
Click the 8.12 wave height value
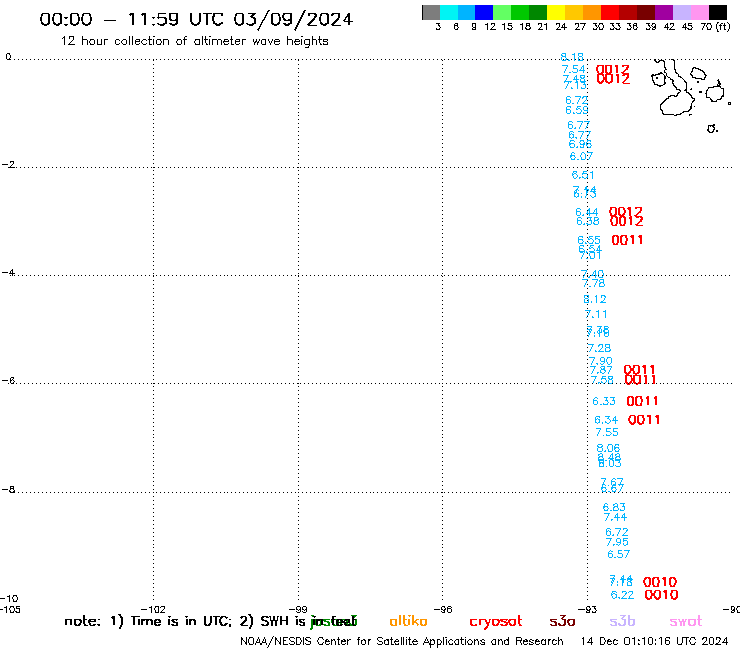click(x=595, y=299)
